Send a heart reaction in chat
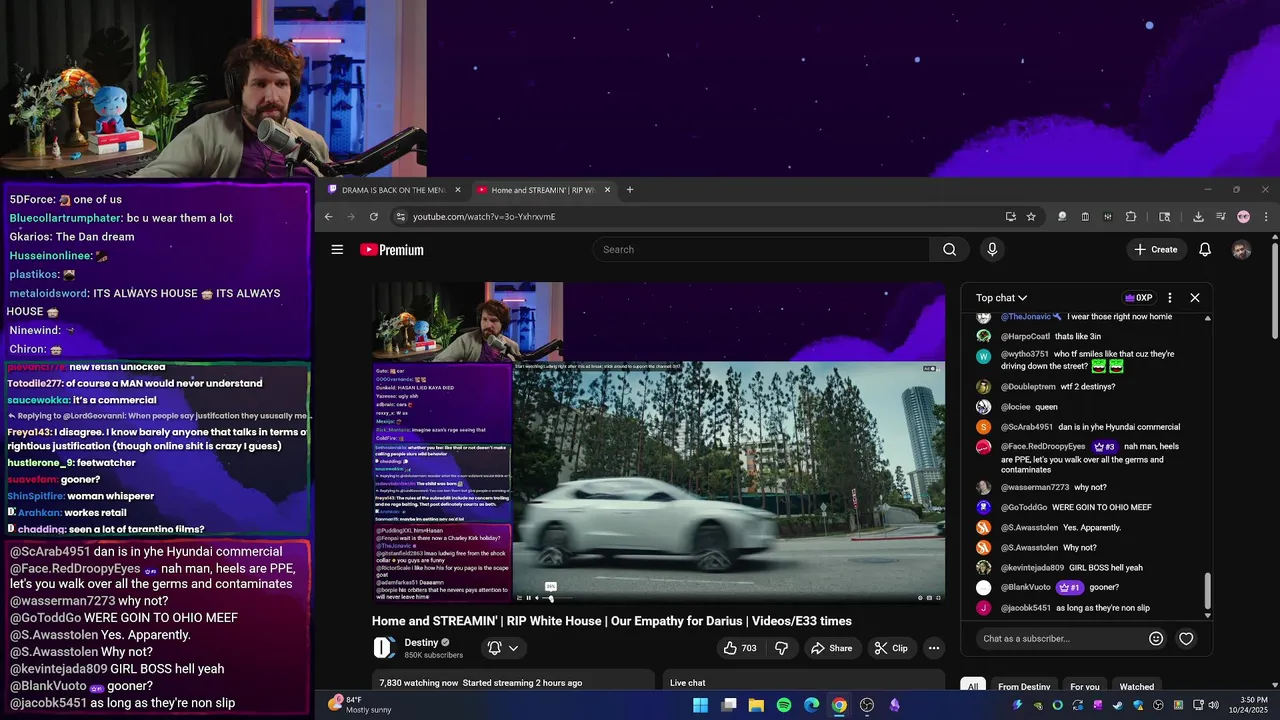 (1186, 639)
